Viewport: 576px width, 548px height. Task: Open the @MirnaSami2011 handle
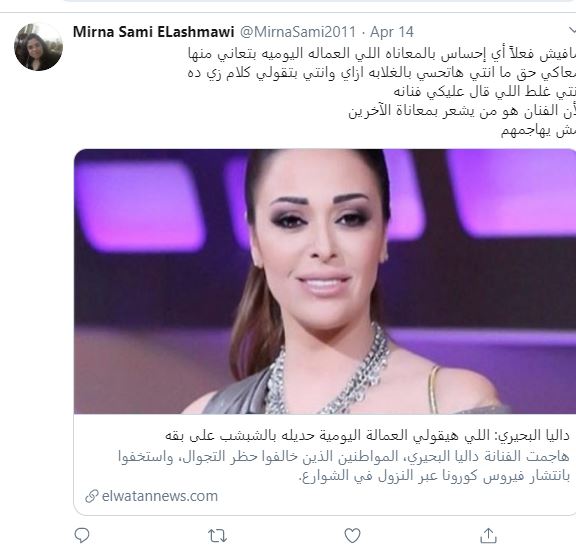coord(298,32)
